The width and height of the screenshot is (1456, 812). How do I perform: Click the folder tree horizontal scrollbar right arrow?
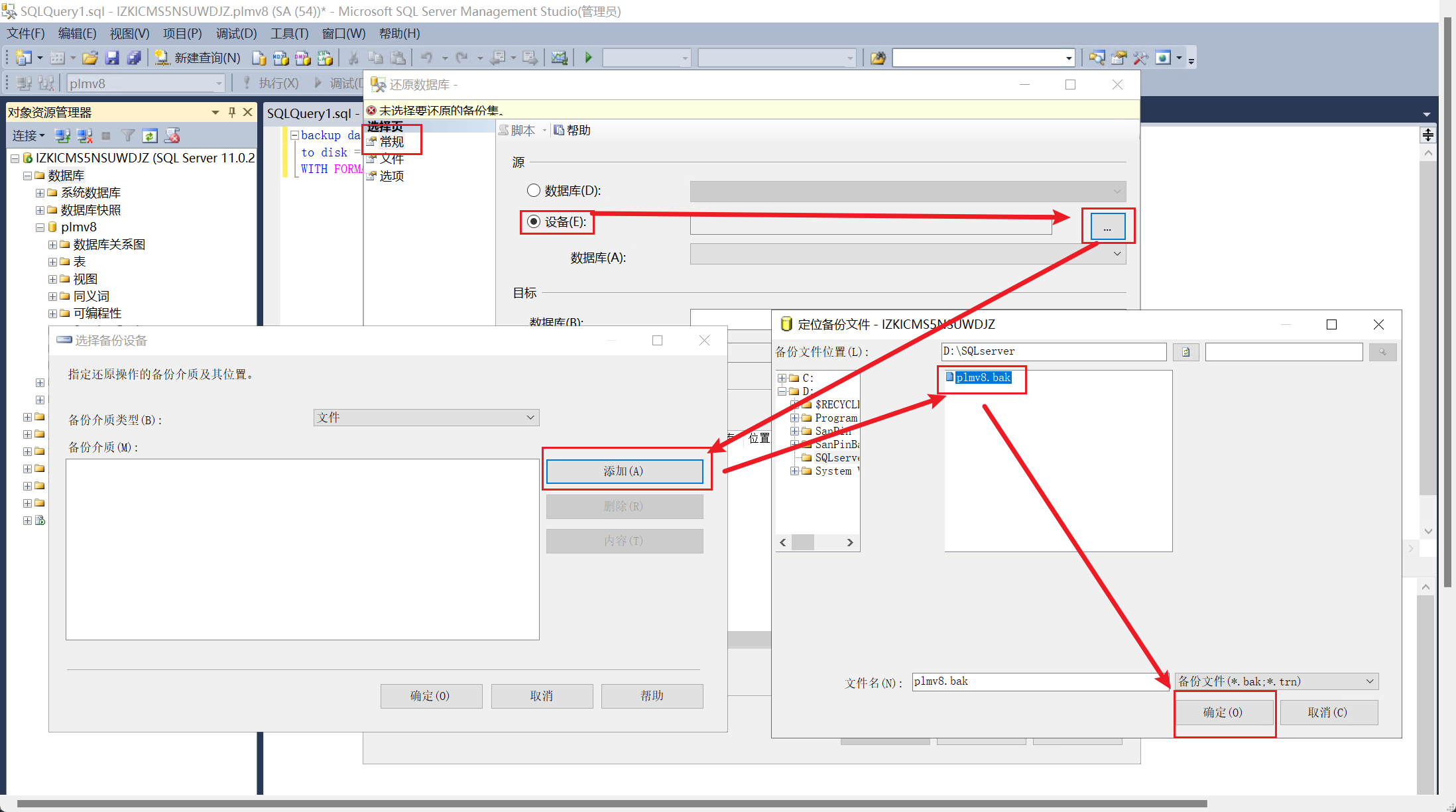[x=850, y=543]
